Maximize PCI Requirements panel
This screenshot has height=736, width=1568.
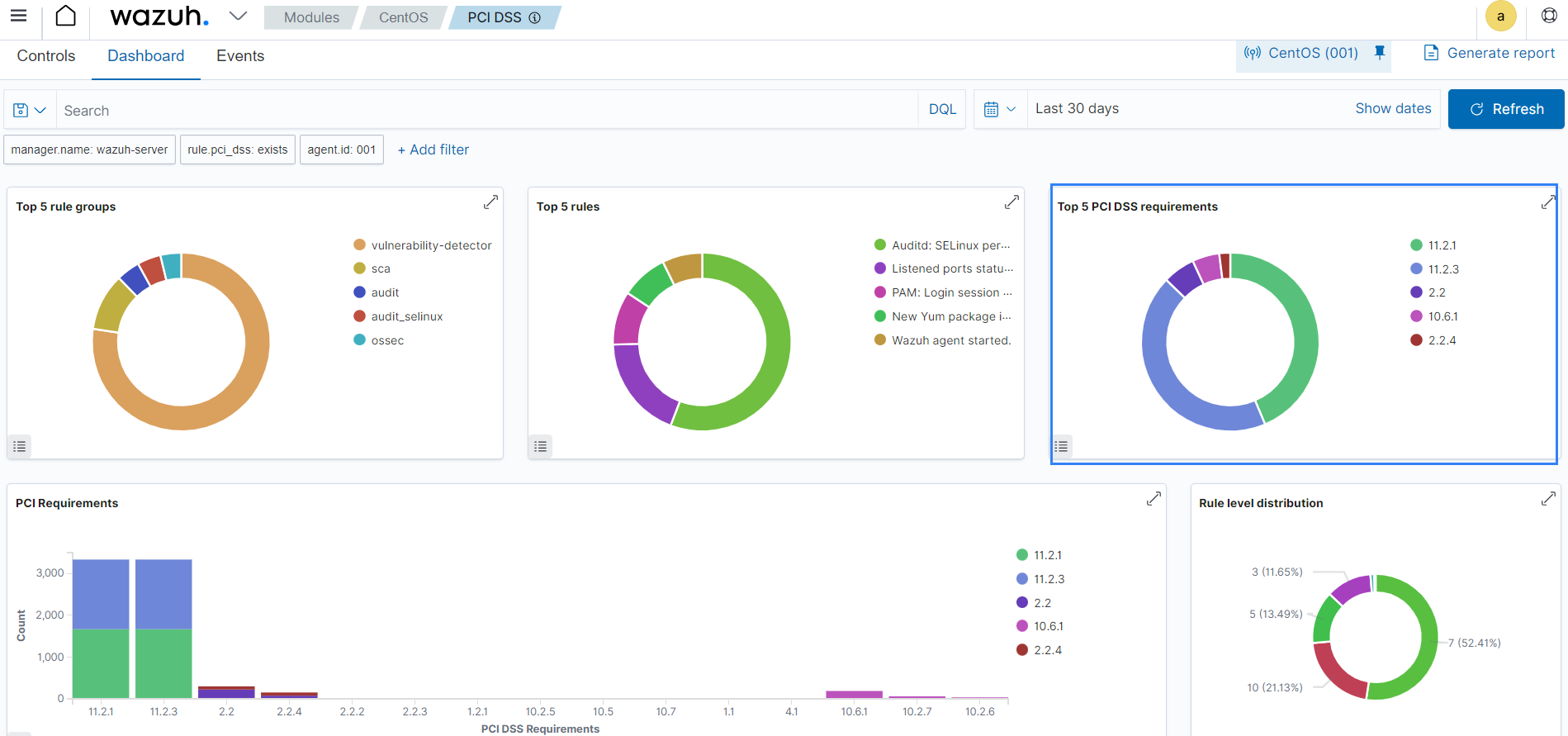1153,498
